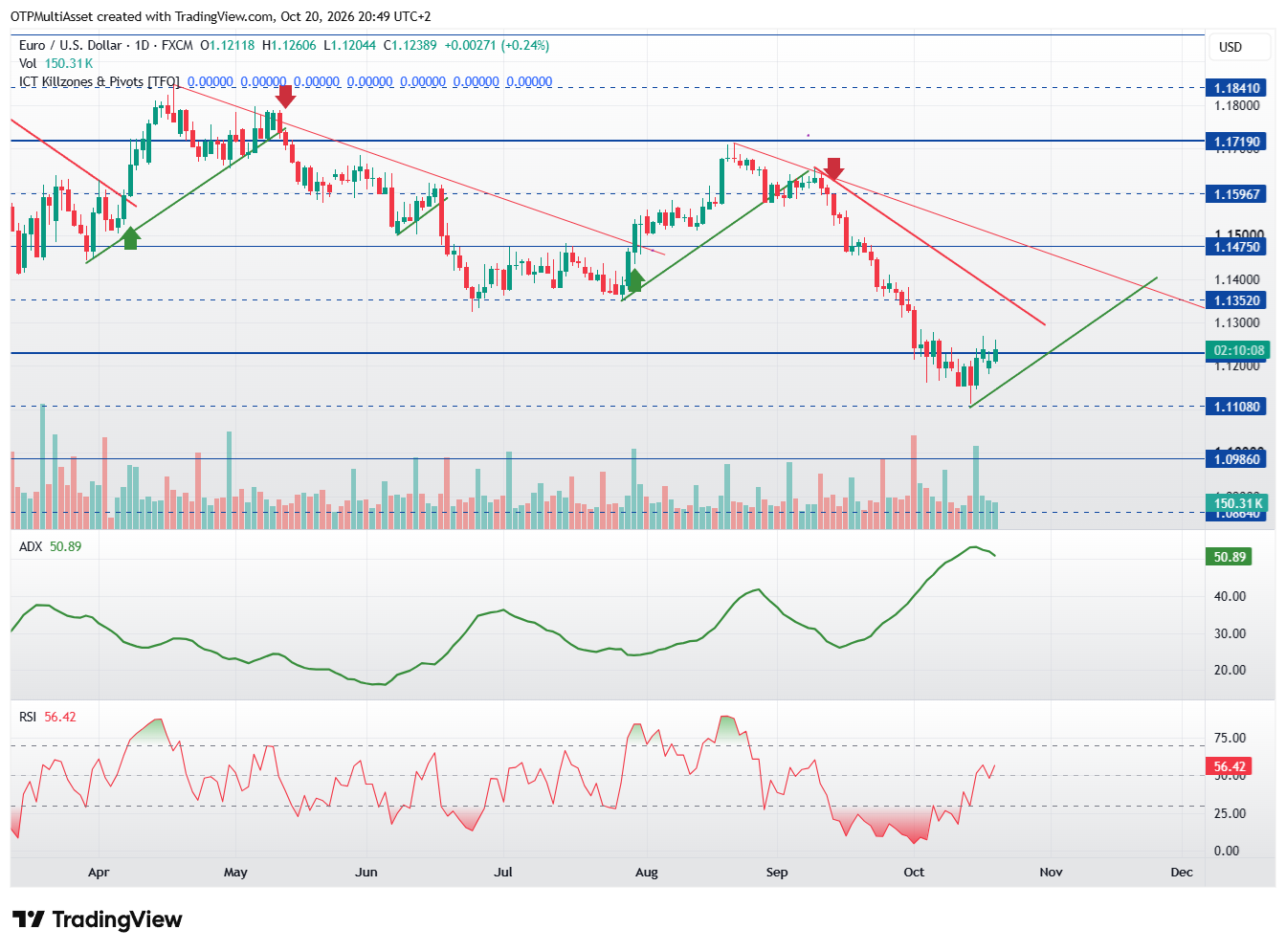1286x952 pixels.
Task: Click the red 56.42 RSI axis tag
Action: point(1230,766)
